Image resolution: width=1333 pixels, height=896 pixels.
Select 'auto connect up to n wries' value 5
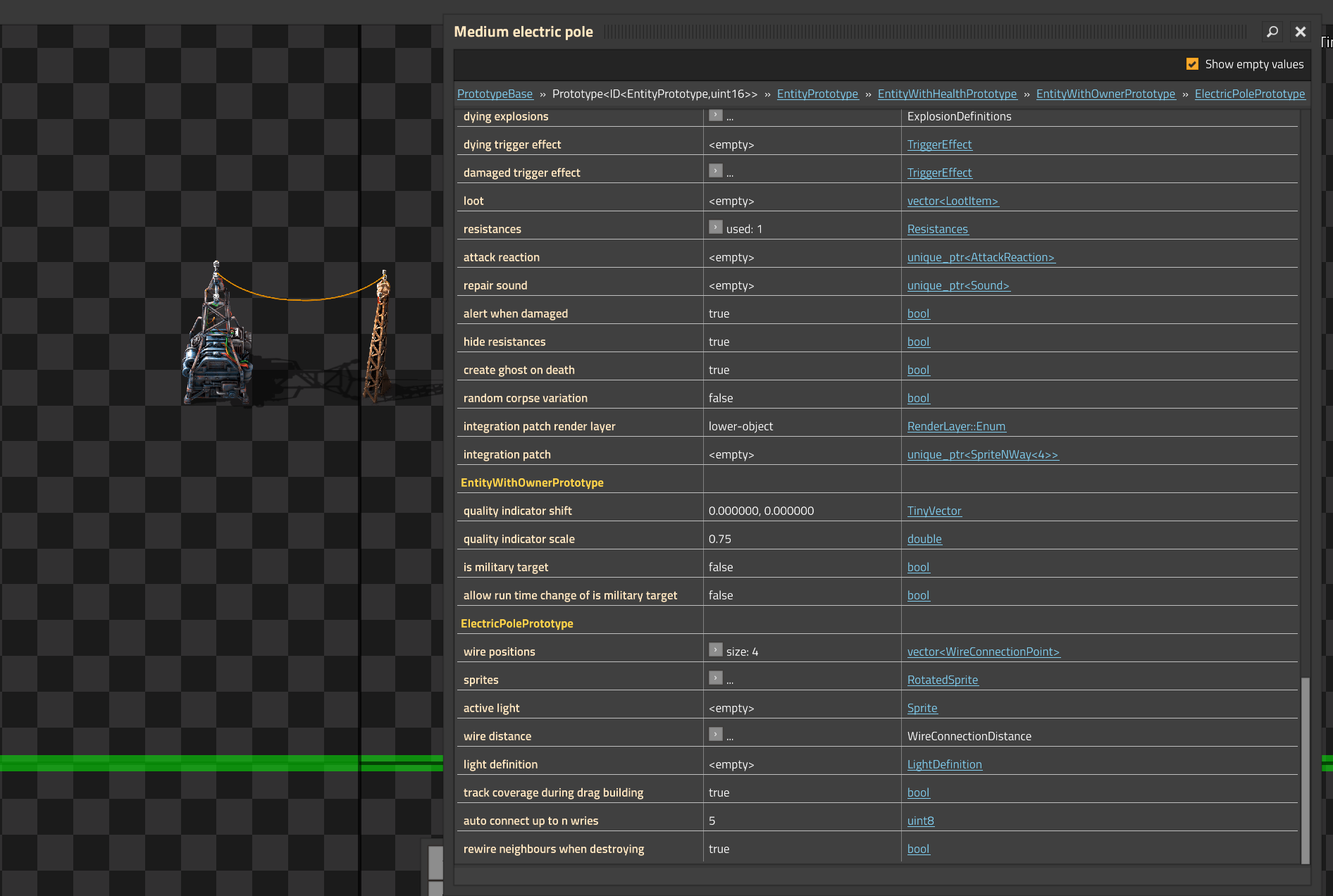tap(712, 821)
